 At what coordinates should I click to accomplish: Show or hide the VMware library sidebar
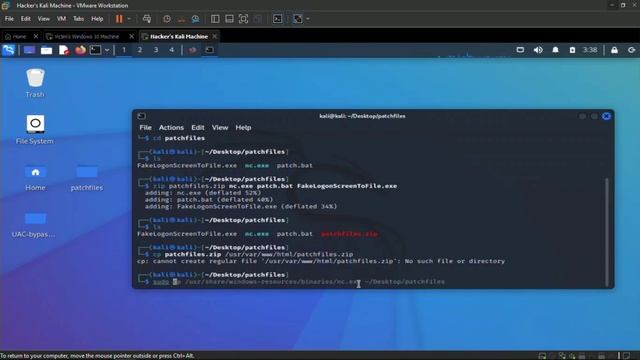tap(215, 19)
